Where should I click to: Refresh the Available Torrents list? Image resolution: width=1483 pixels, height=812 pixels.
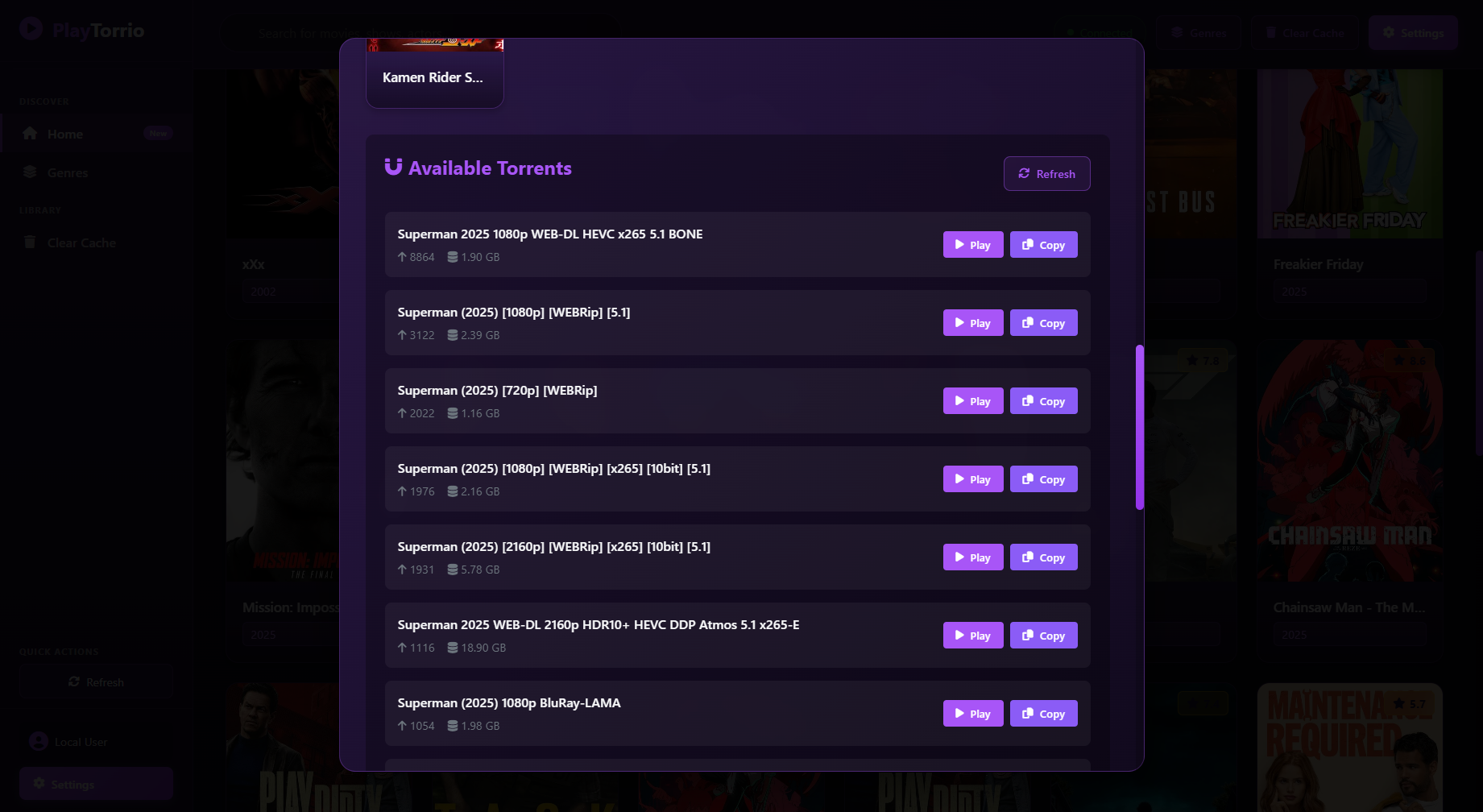click(1046, 174)
